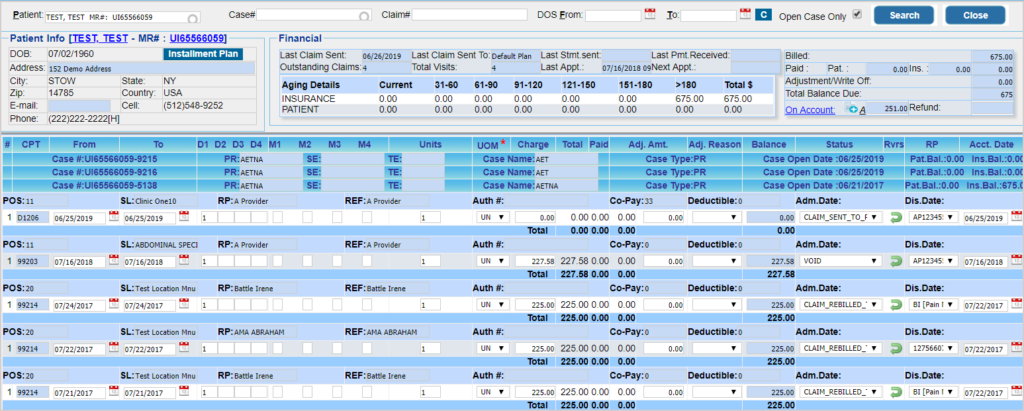
Task: Open the DOS To calendar picker
Action: [x=745, y=15]
